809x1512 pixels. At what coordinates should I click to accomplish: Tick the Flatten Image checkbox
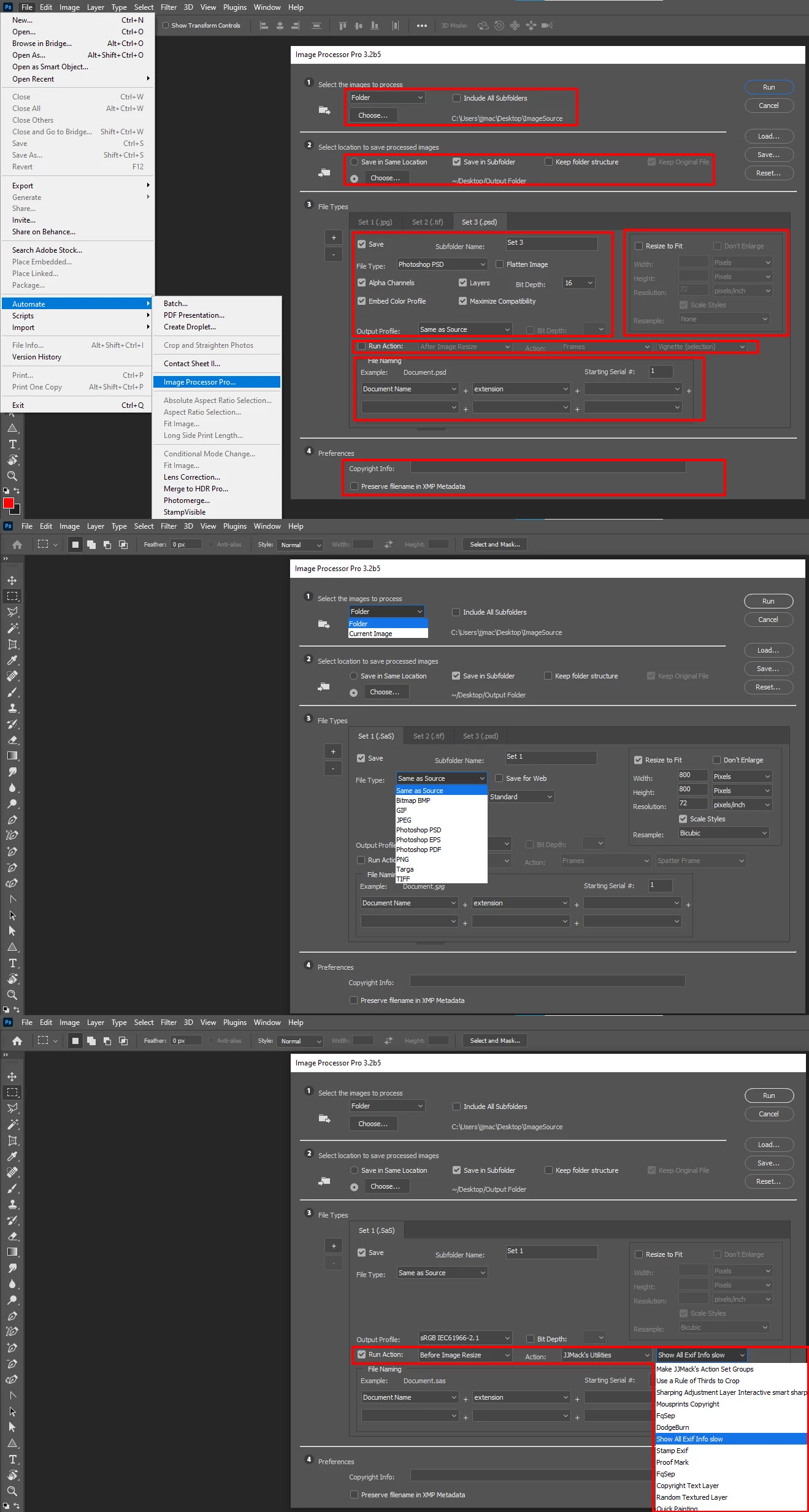tap(499, 264)
